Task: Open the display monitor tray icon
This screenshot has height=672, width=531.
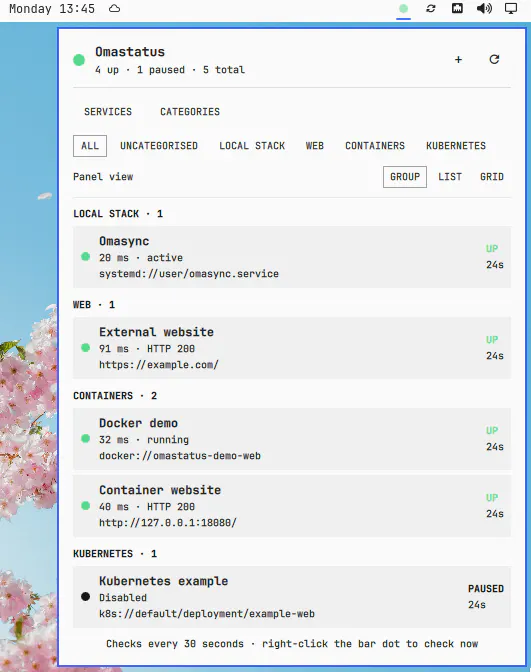Action: [511, 9]
